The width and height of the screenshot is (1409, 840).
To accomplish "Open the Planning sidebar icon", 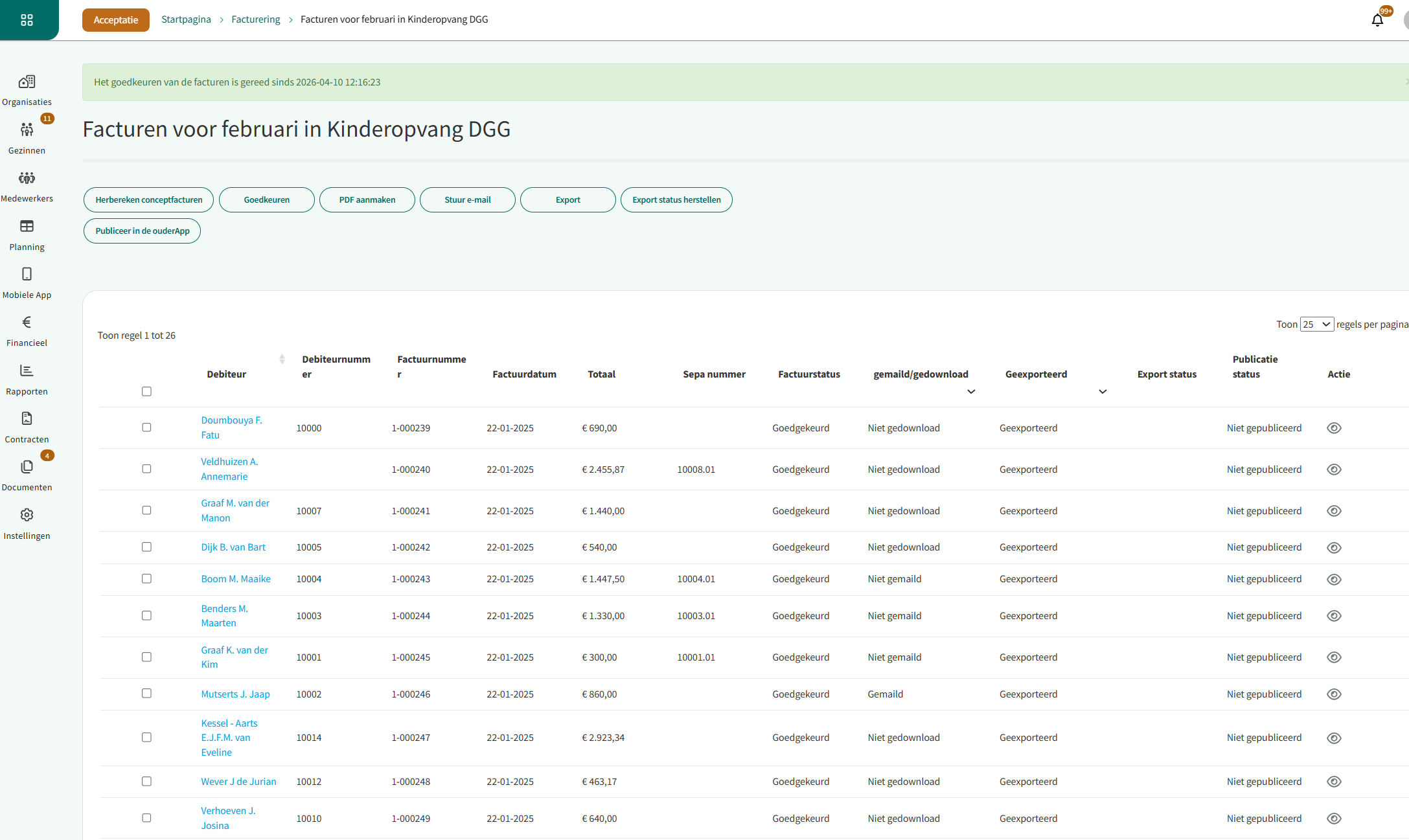I will 27,227.
